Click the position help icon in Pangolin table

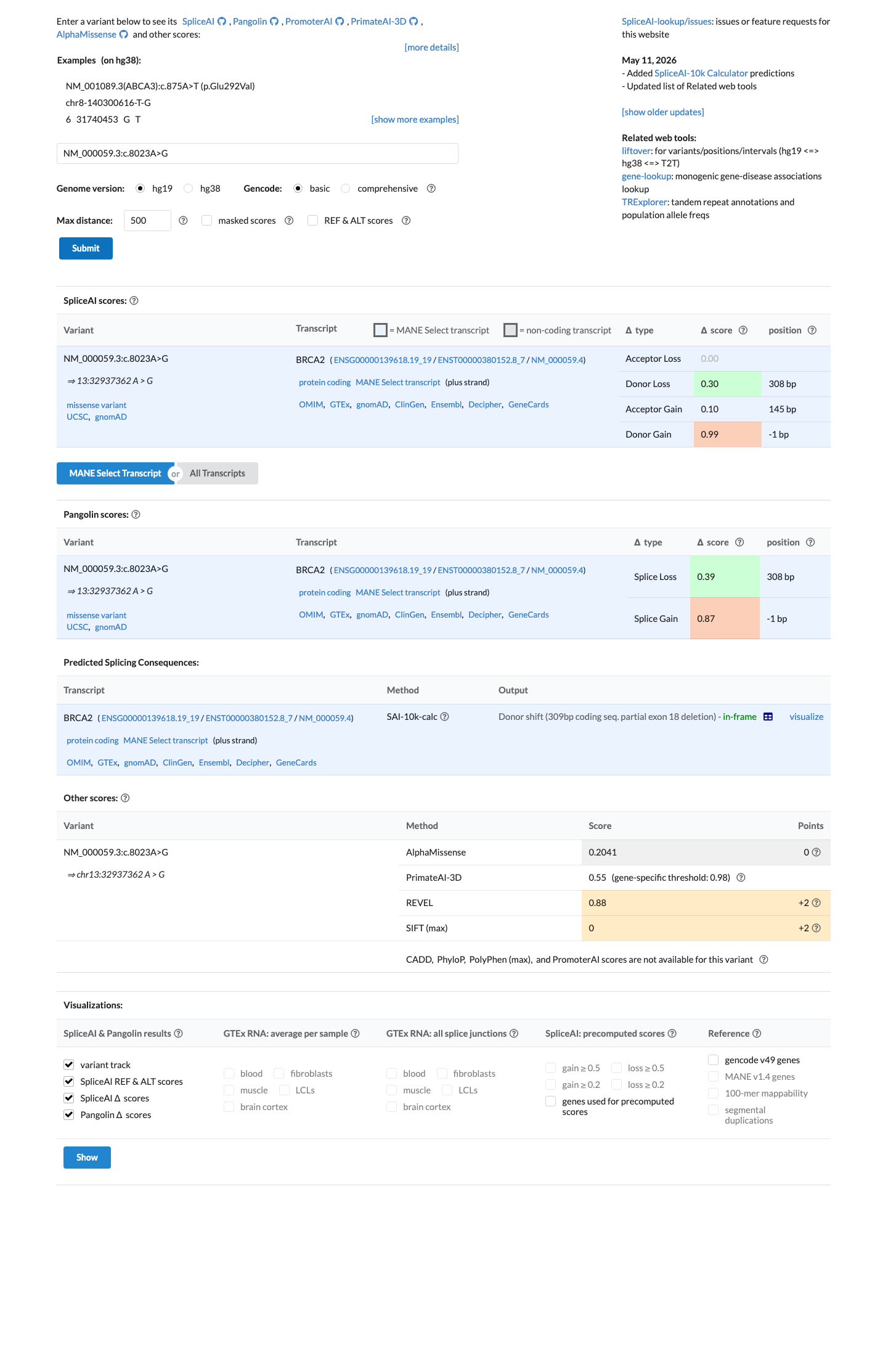point(810,542)
